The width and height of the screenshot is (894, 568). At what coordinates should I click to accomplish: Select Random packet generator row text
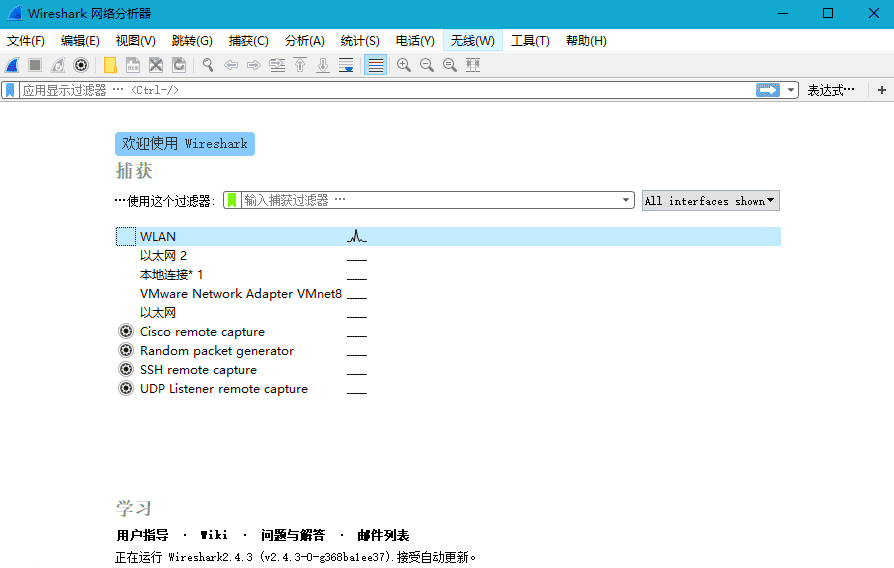pos(217,351)
